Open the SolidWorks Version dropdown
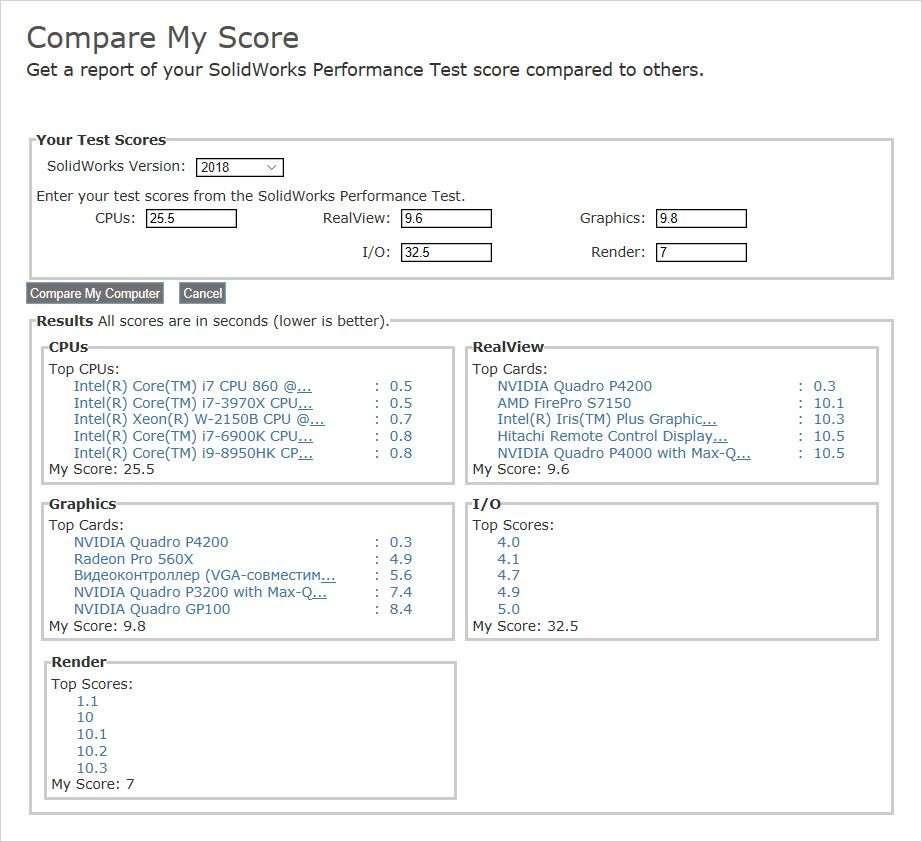Viewport: 922px width, 842px height. coord(240,168)
